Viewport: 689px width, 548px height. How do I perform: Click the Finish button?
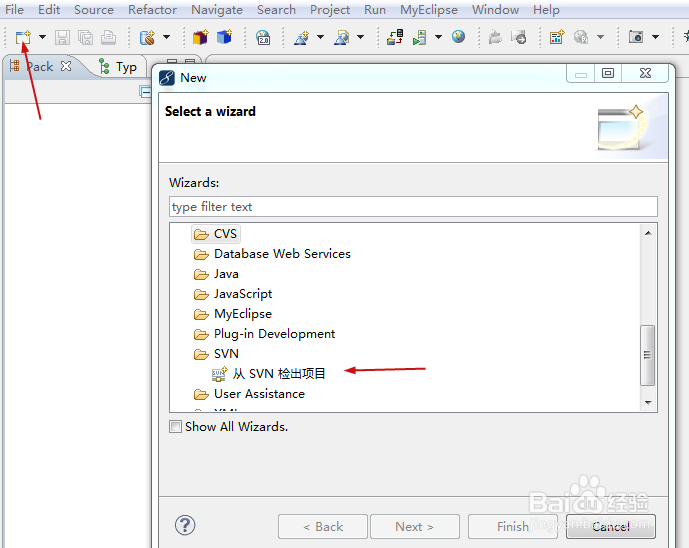click(513, 526)
